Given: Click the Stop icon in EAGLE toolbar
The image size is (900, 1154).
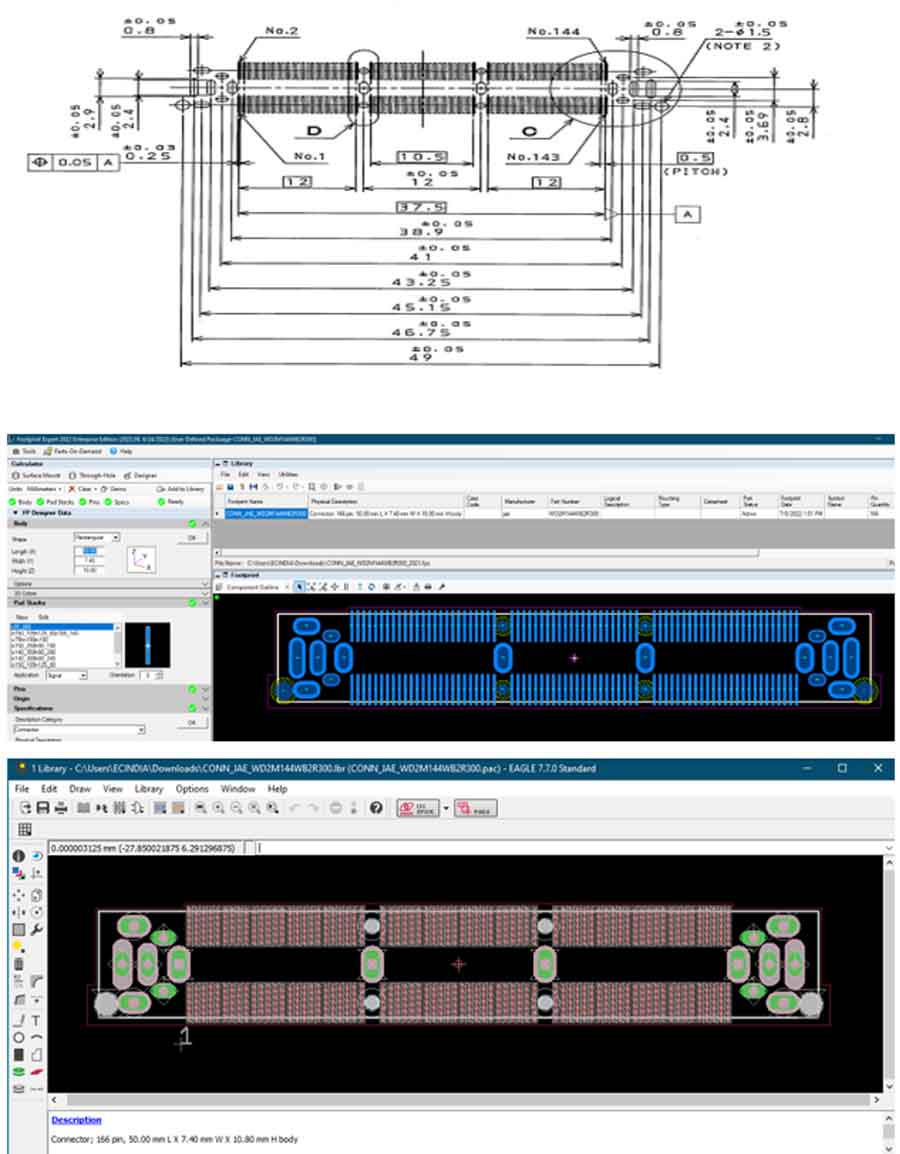Looking at the screenshot, I should point(336,807).
